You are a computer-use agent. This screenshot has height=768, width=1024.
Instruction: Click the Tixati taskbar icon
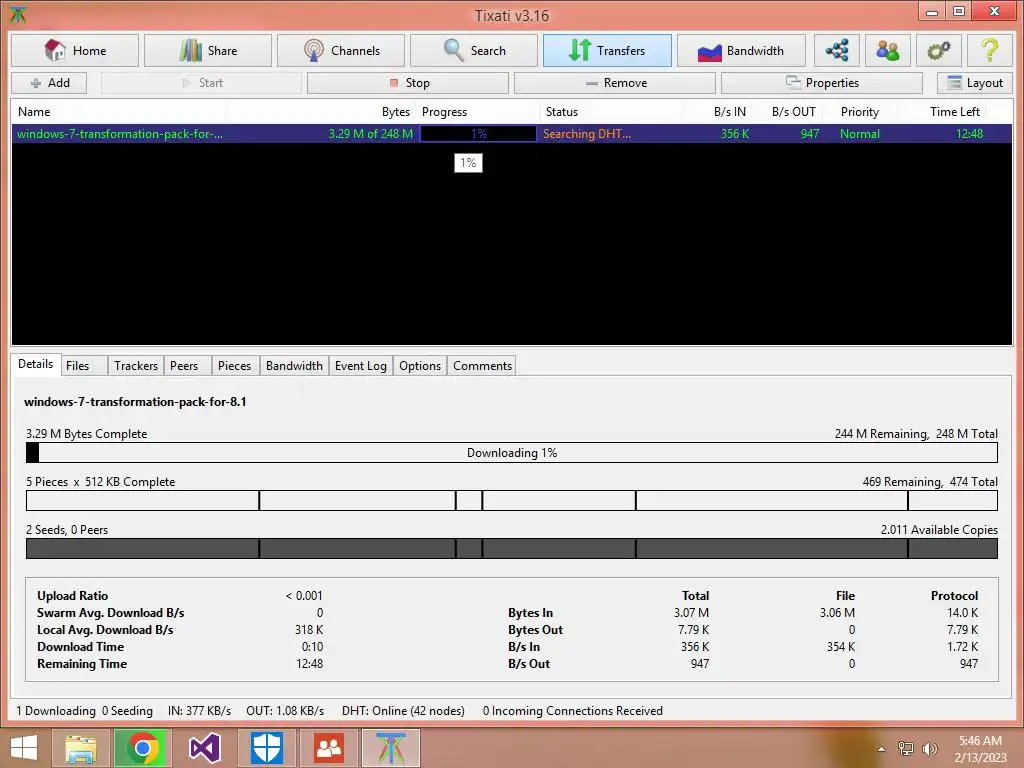point(391,748)
